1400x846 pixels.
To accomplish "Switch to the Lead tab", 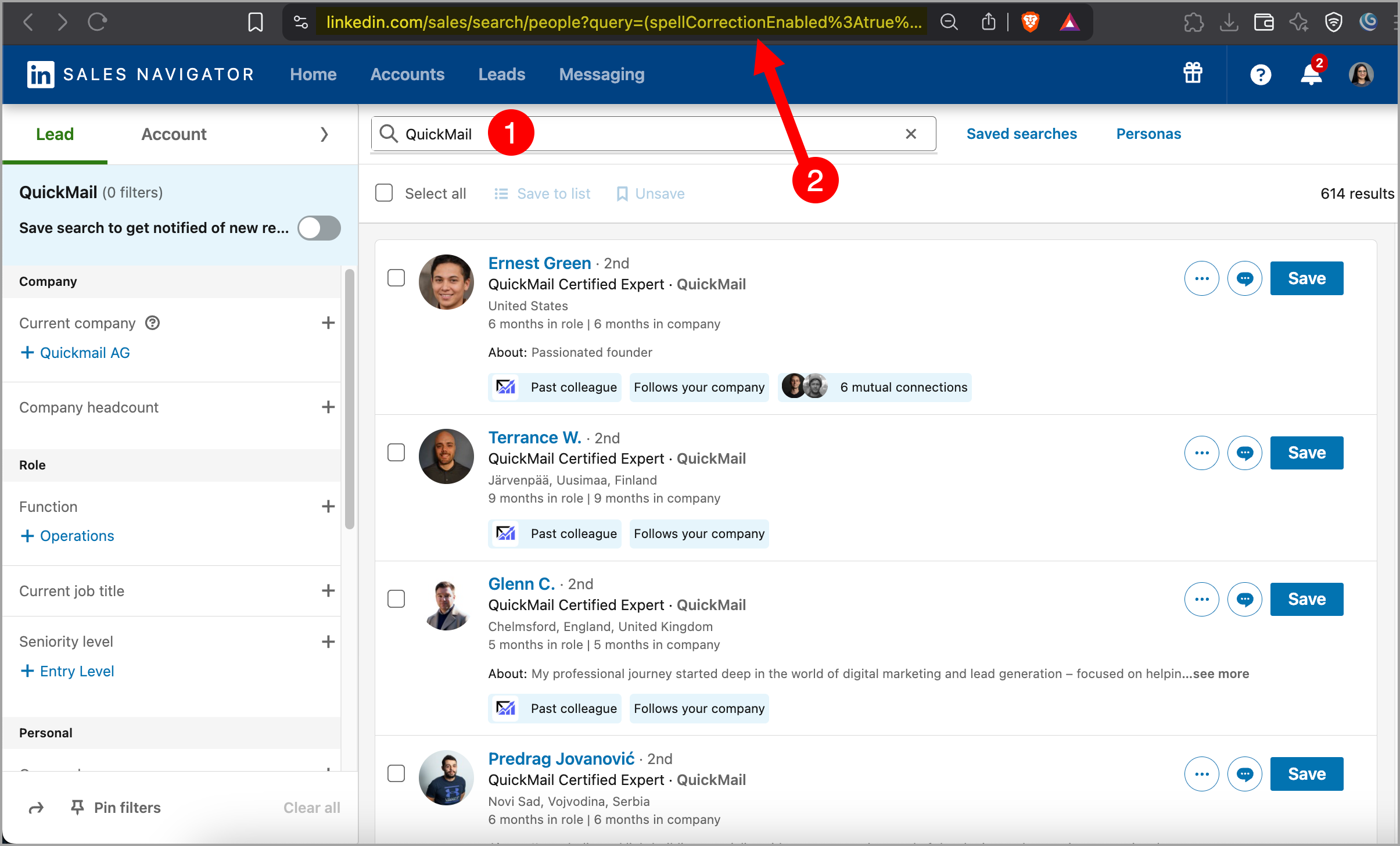I will pos(55,134).
